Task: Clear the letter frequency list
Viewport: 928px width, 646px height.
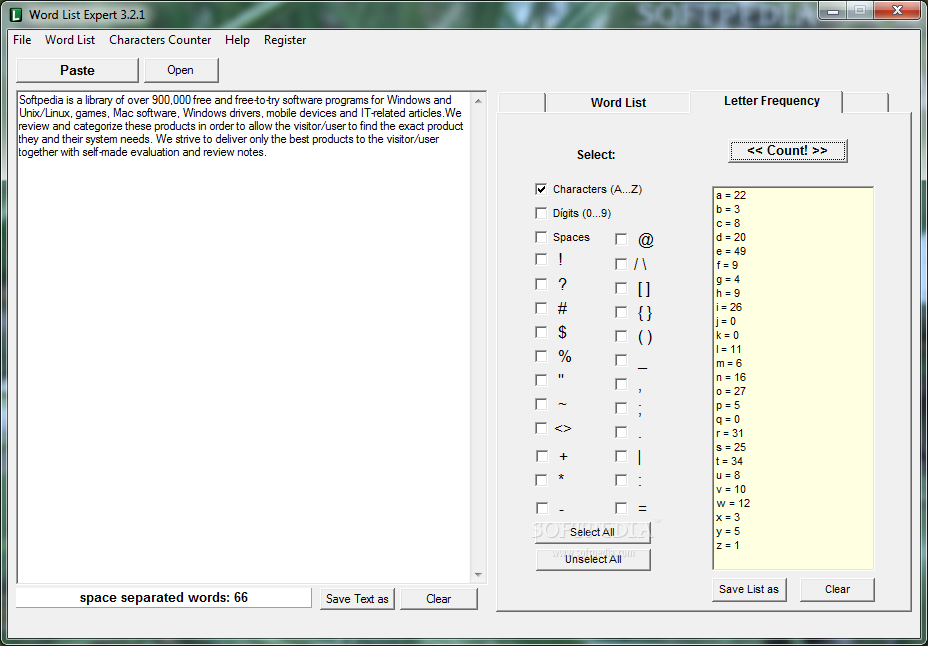Action: tap(837, 589)
